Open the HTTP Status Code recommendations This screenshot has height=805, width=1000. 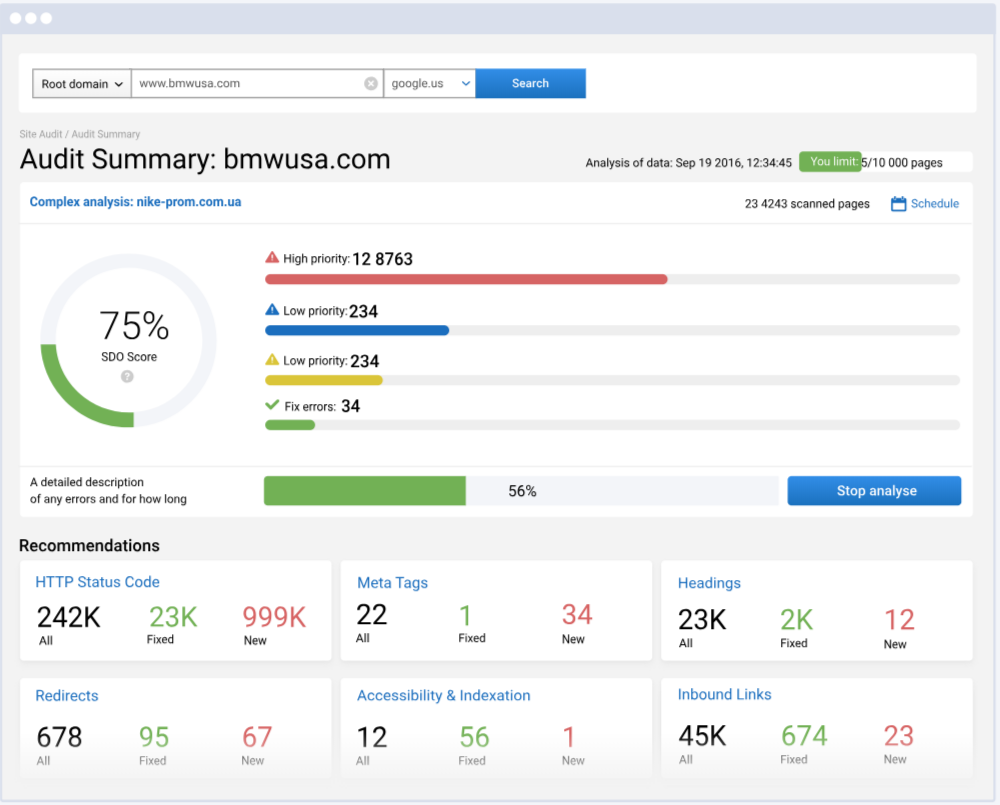[x=97, y=582]
